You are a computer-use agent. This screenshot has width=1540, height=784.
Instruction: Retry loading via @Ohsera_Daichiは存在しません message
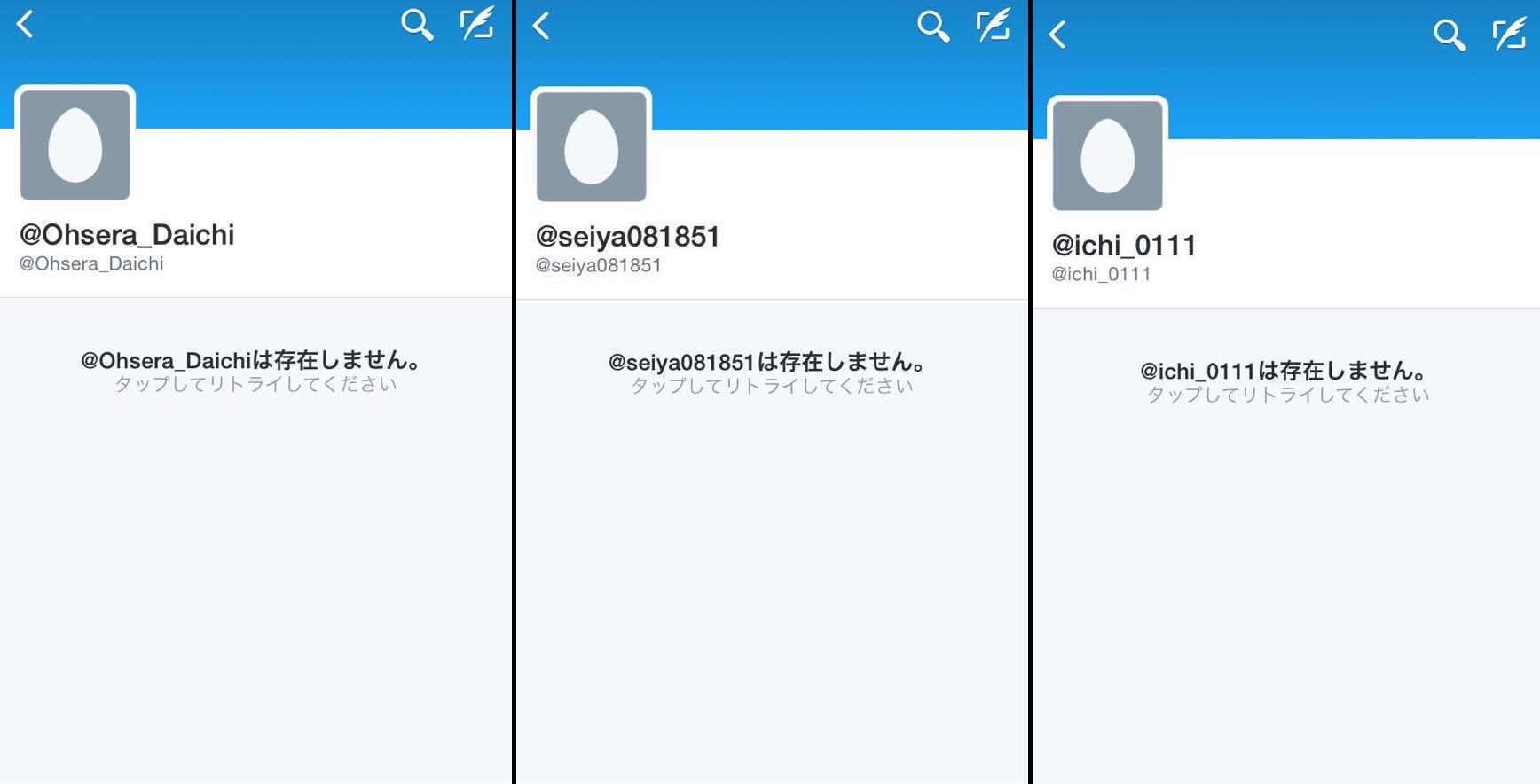coord(255,371)
